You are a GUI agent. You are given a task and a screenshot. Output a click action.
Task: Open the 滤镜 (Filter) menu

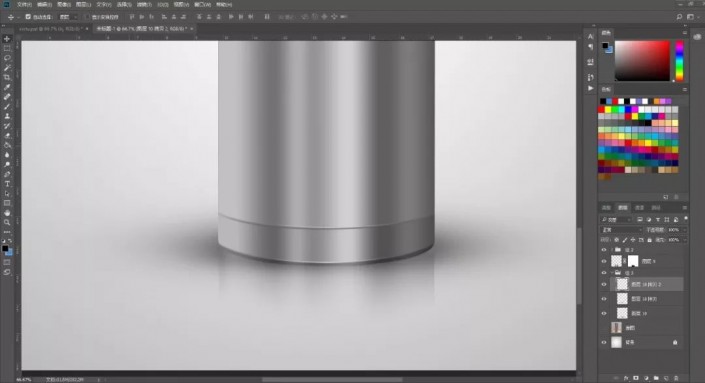click(144, 4)
